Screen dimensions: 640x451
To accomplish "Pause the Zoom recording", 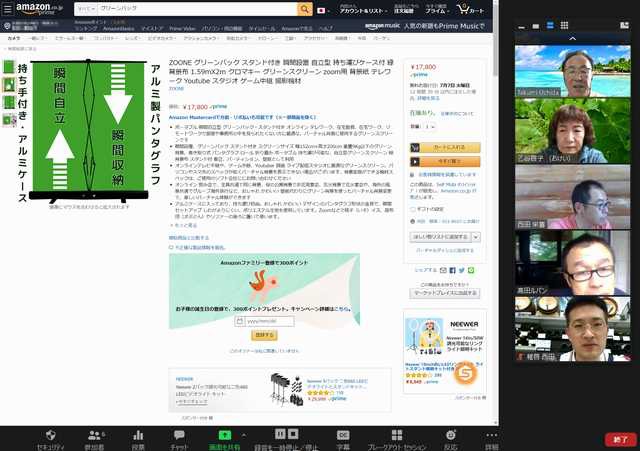I will pos(280,433).
